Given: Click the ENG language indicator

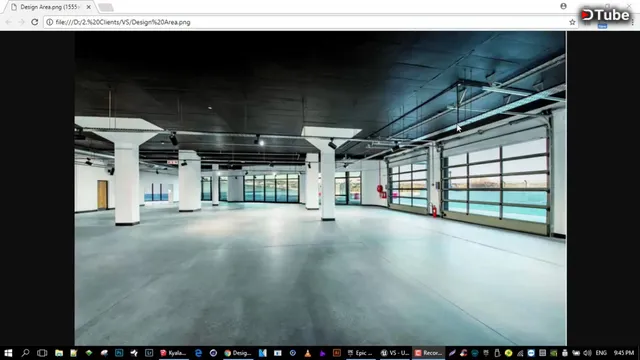Looking at the screenshot, I should (x=601, y=353).
